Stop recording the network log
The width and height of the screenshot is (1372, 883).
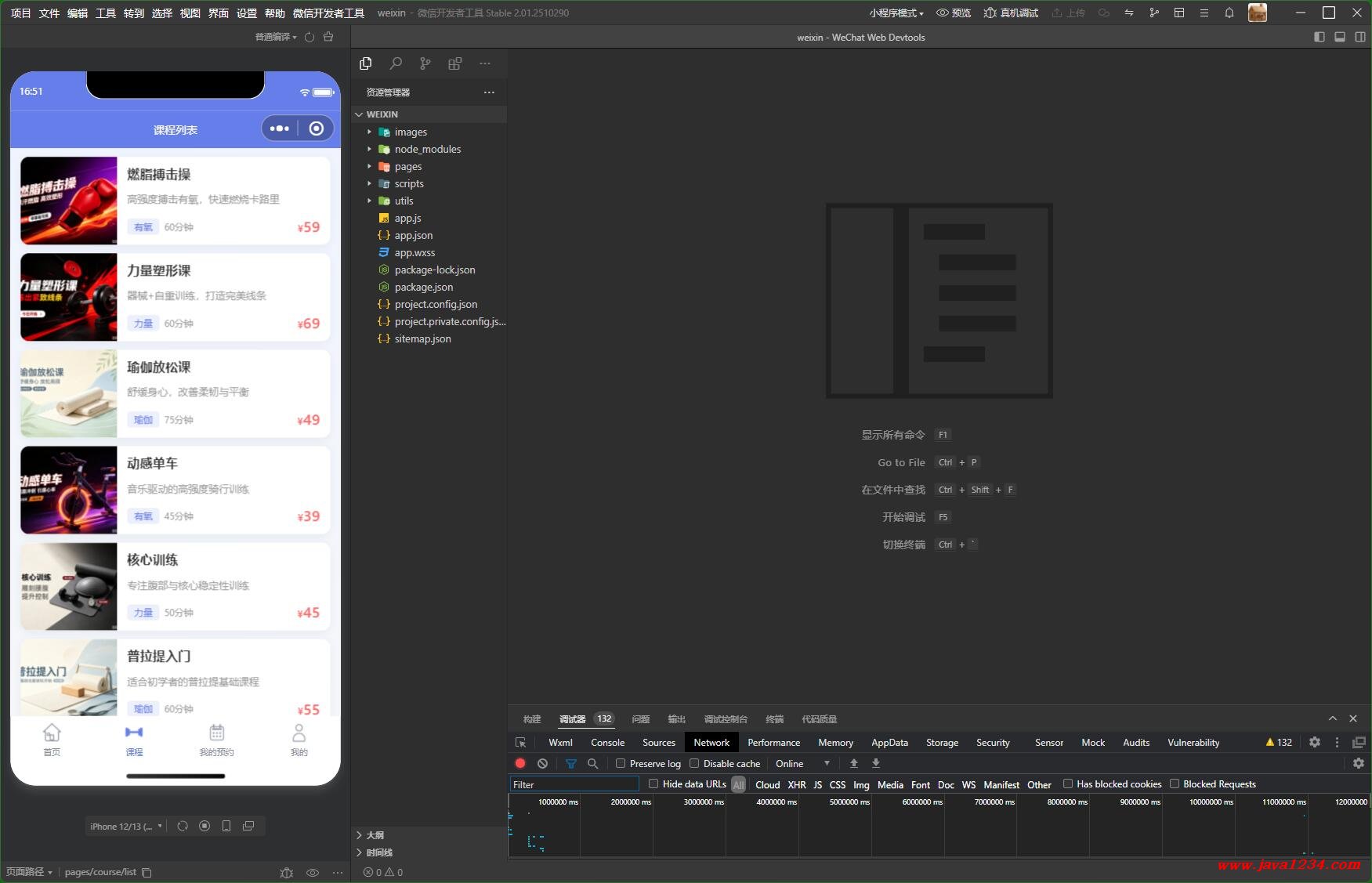tap(520, 763)
